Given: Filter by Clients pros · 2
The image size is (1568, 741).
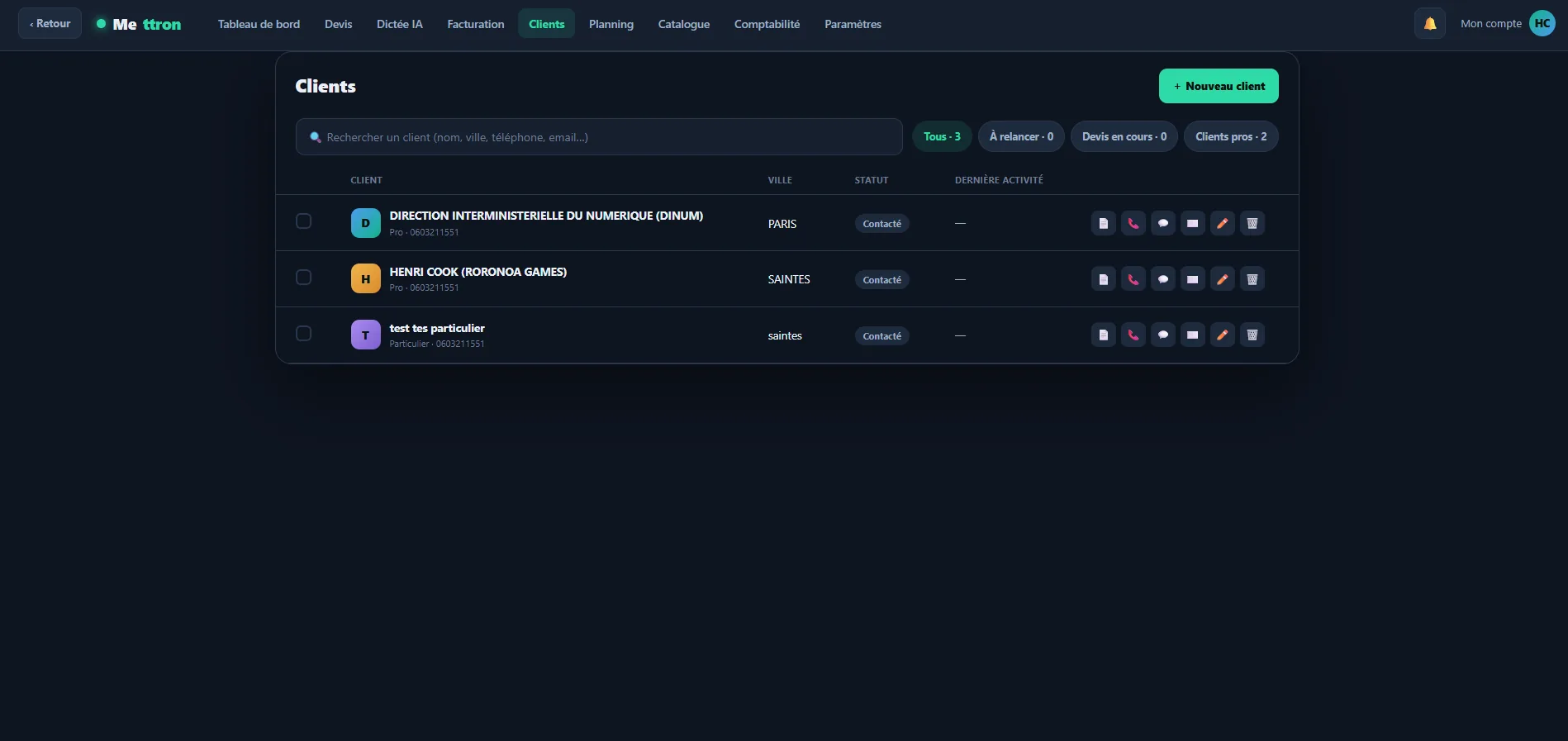Looking at the screenshot, I should click(1231, 136).
